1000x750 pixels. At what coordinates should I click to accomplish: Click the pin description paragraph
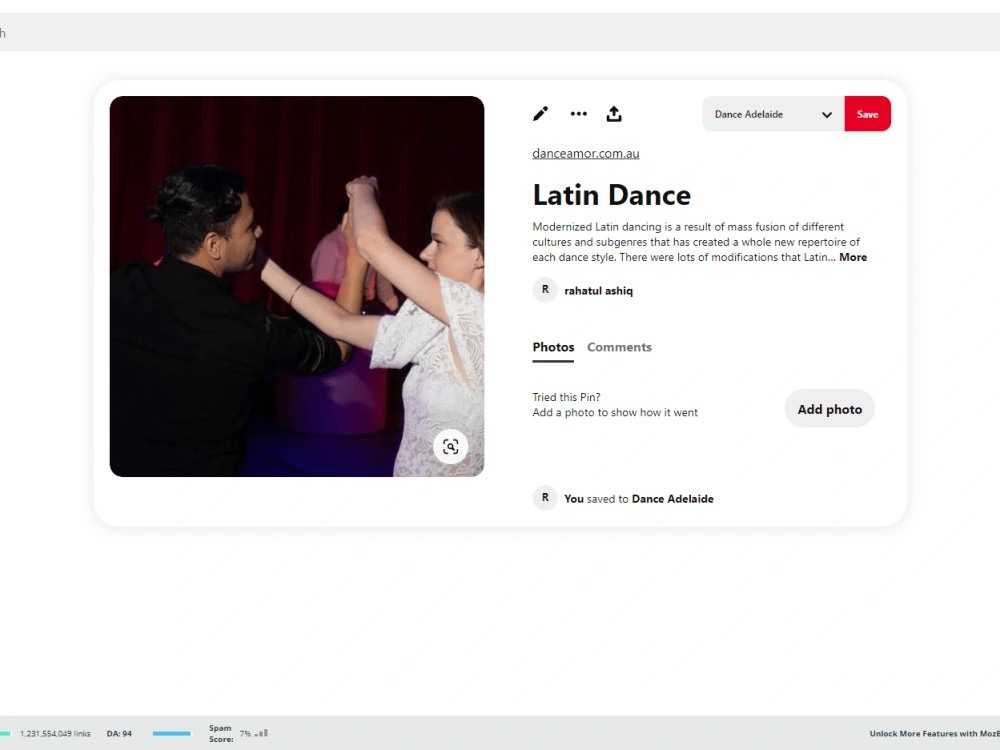(x=700, y=242)
